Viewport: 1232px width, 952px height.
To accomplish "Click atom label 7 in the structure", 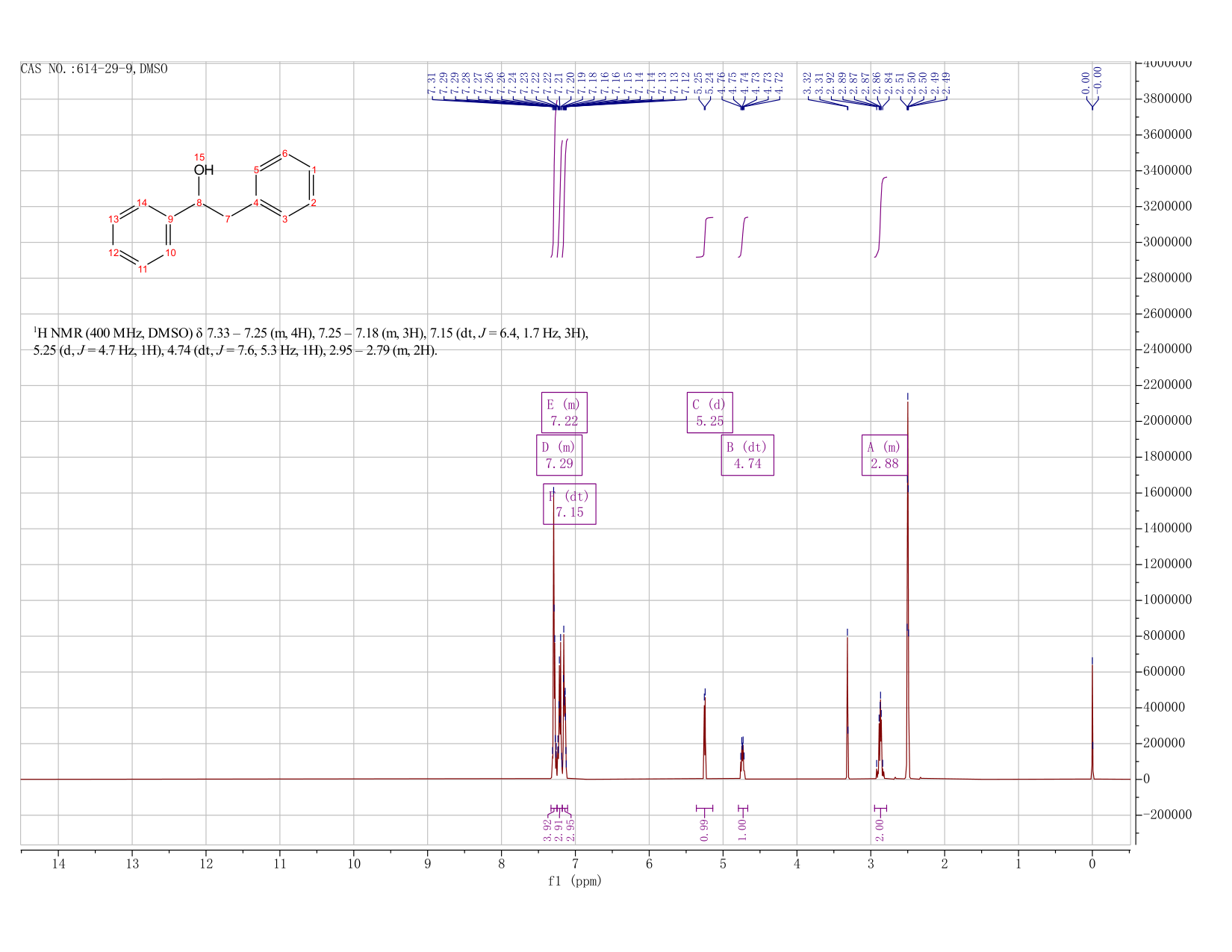I will (228, 219).
